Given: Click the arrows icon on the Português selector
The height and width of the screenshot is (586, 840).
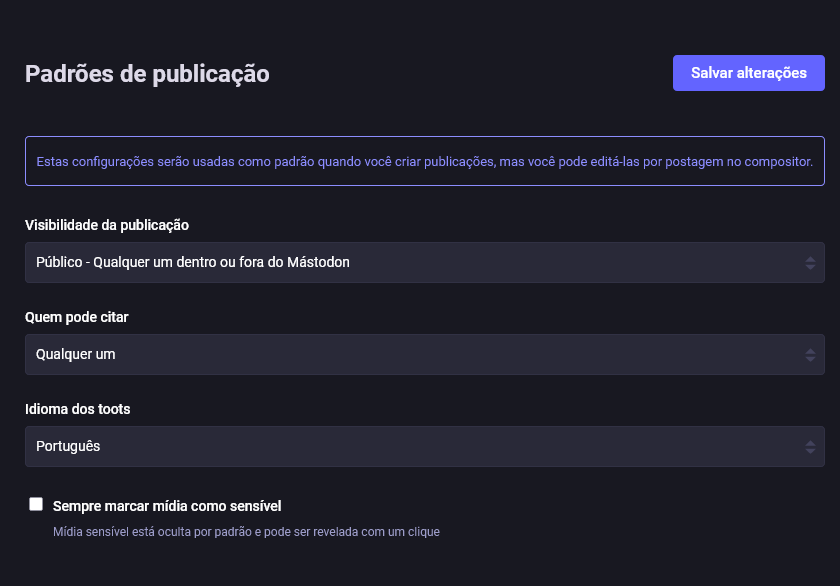Looking at the screenshot, I should [810, 447].
